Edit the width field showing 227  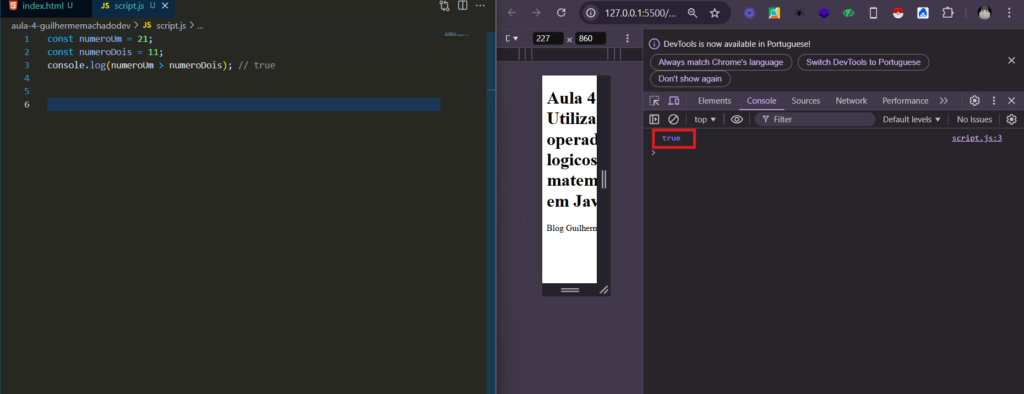click(547, 39)
